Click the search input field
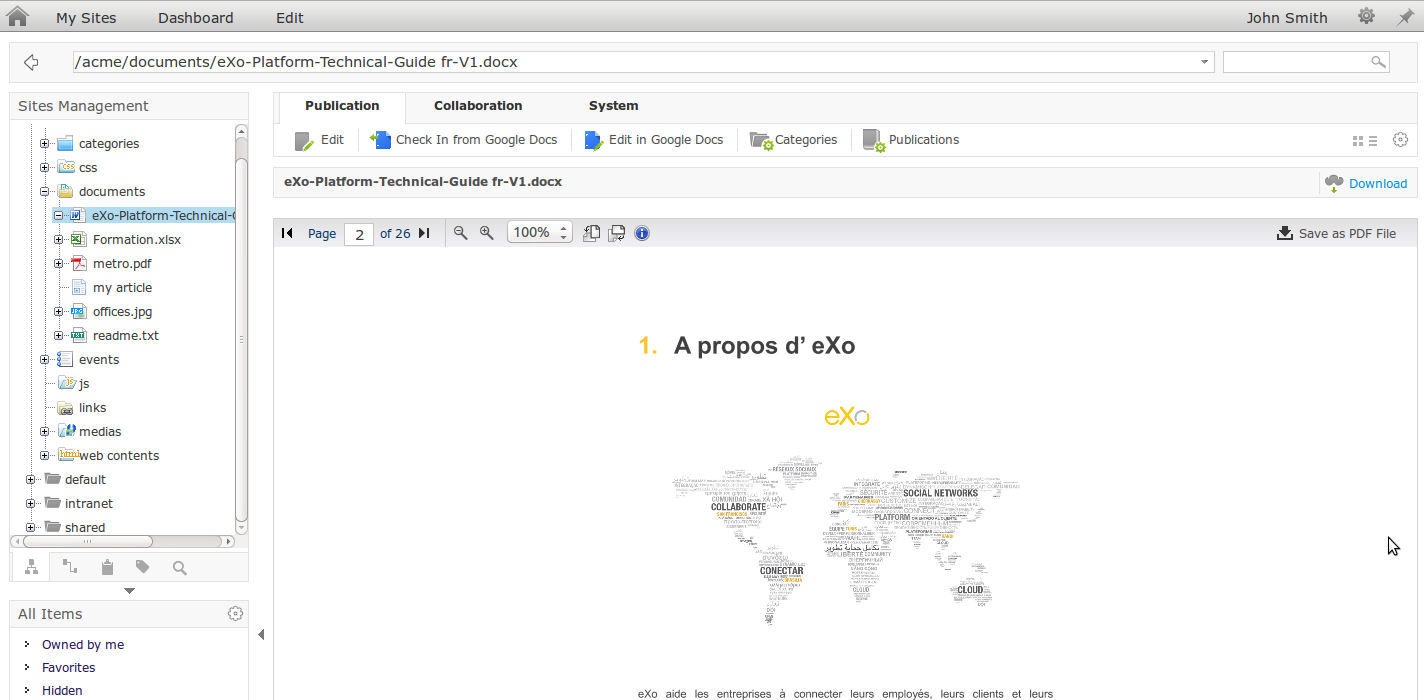The width and height of the screenshot is (1424, 700). coord(1306,62)
